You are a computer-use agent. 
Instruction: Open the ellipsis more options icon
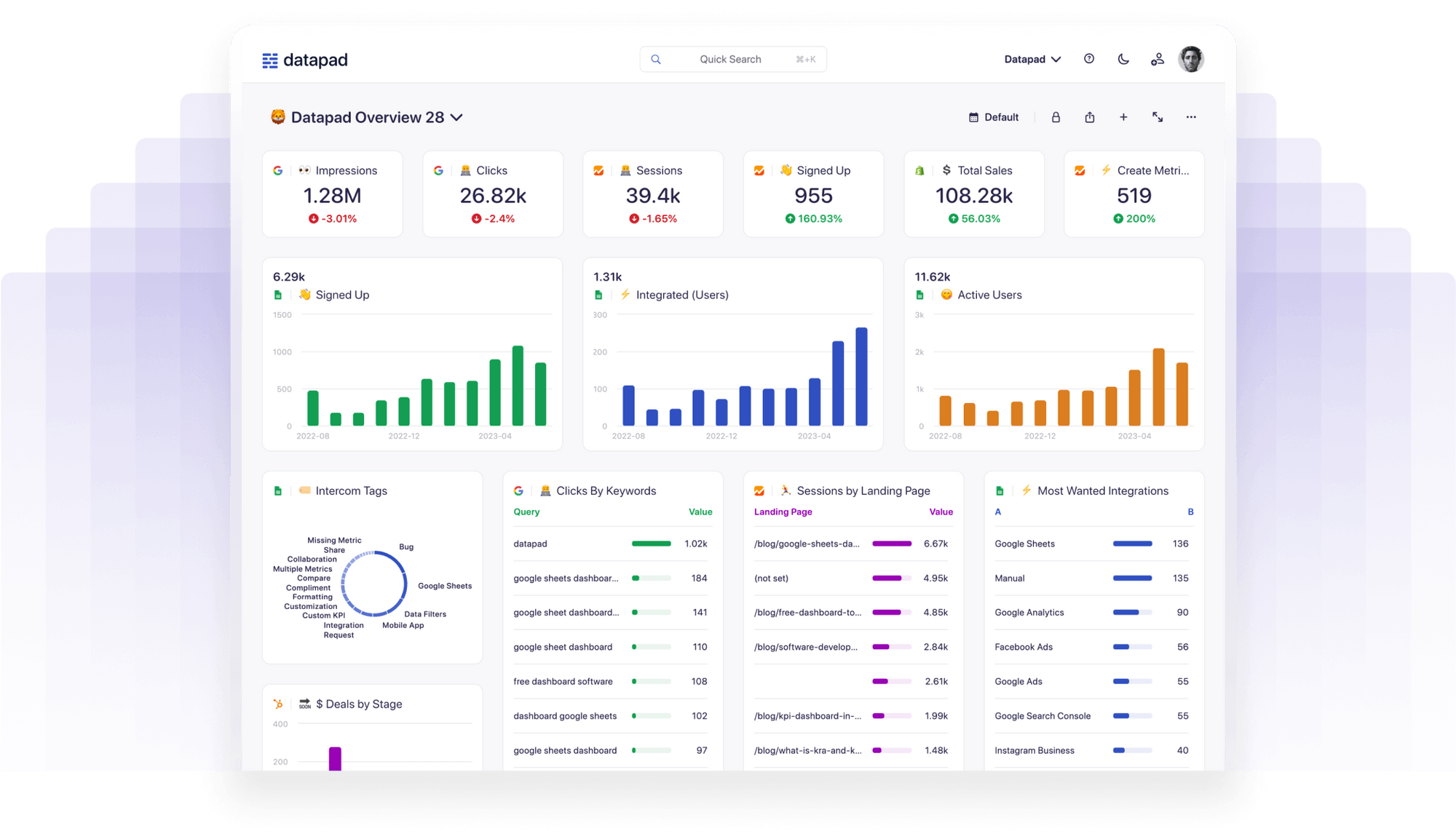coord(1191,116)
